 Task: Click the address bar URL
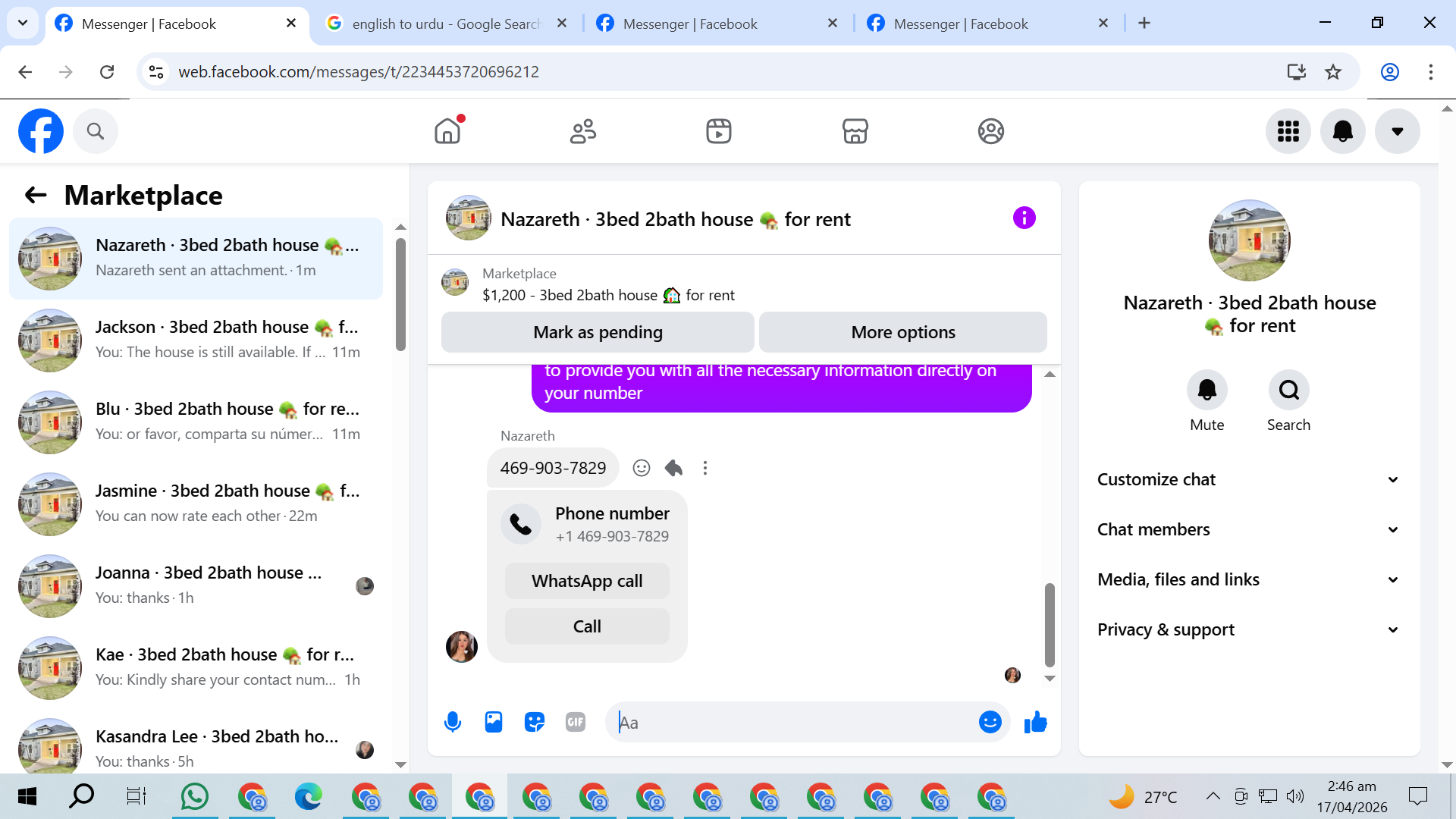[359, 72]
